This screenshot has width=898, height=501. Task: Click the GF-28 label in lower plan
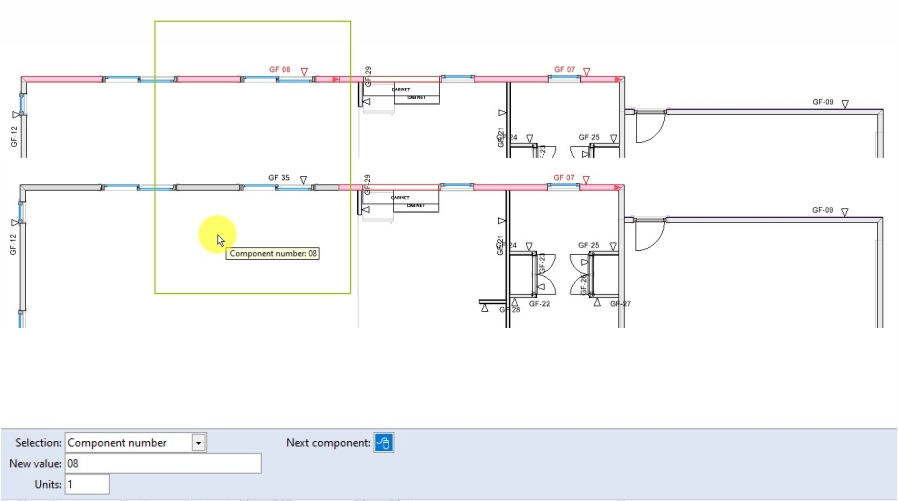509,310
